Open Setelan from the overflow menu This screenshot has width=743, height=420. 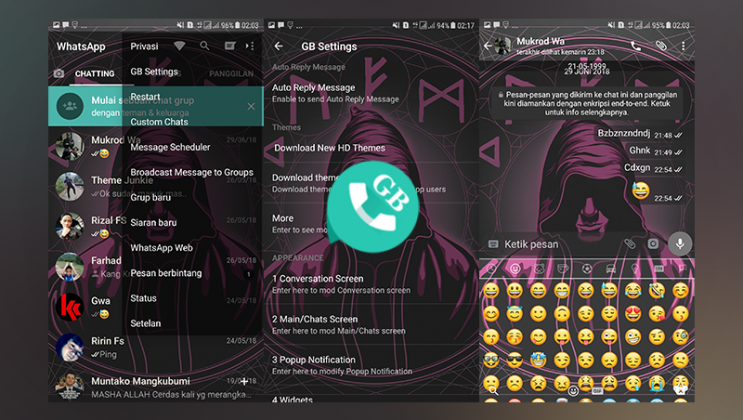pyautogui.click(x=145, y=323)
